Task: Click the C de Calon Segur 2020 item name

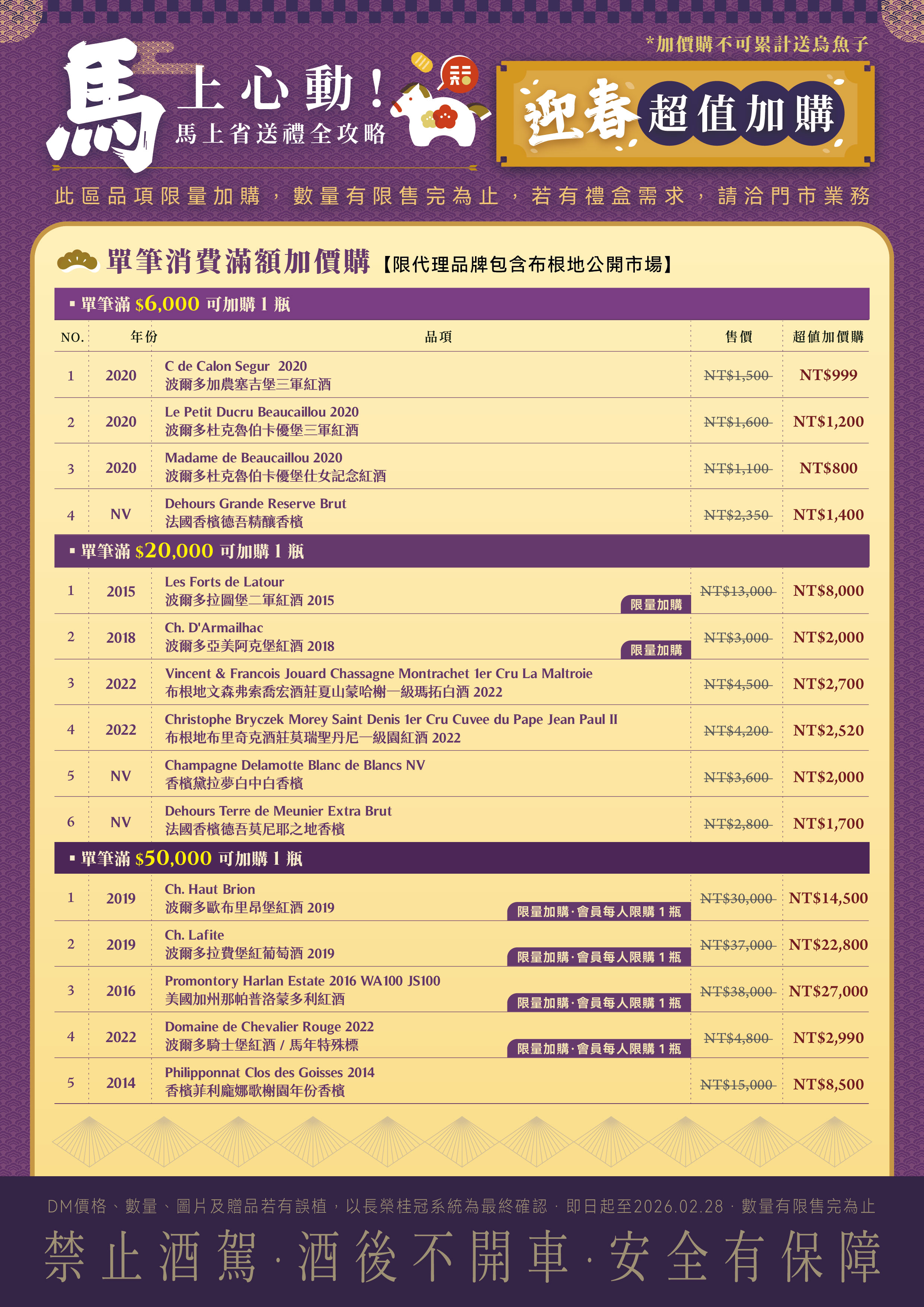Action: point(236,366)
